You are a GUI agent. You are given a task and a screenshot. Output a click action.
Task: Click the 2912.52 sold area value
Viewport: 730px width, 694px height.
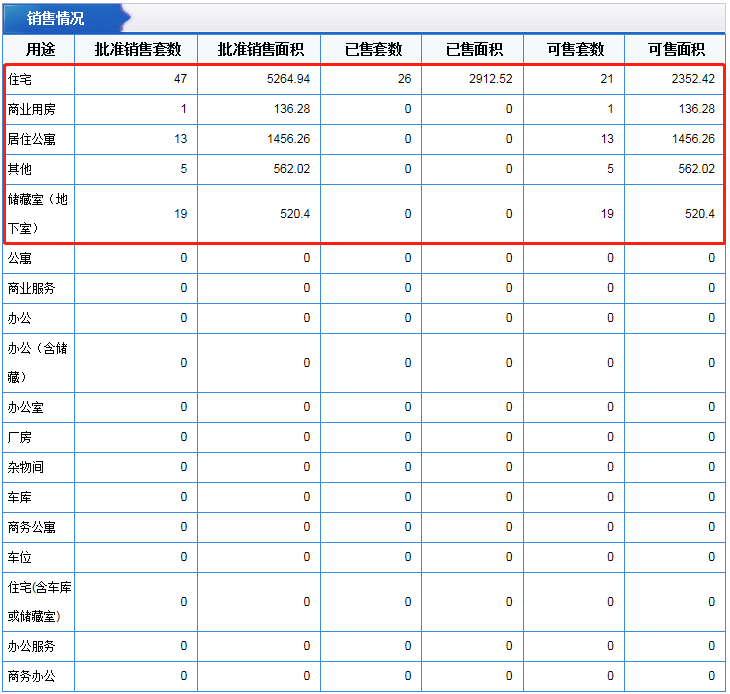point(491,79)
